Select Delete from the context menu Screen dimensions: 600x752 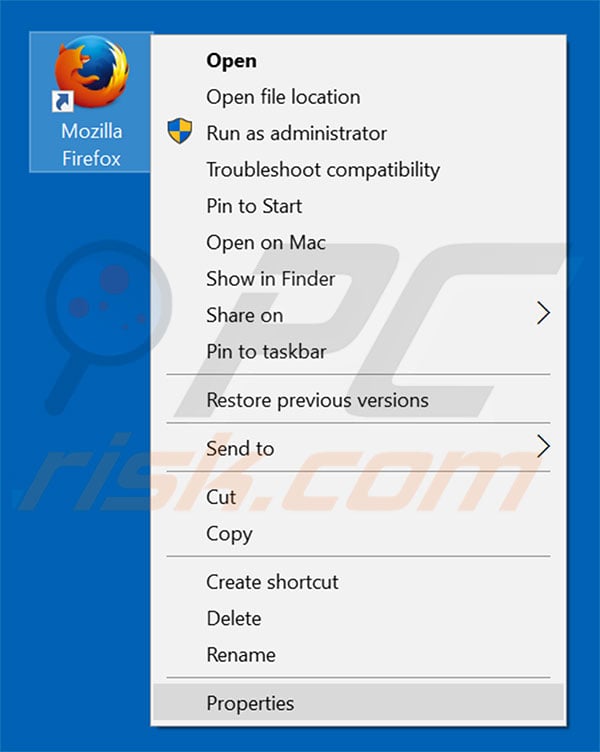[x=358, y=619]
